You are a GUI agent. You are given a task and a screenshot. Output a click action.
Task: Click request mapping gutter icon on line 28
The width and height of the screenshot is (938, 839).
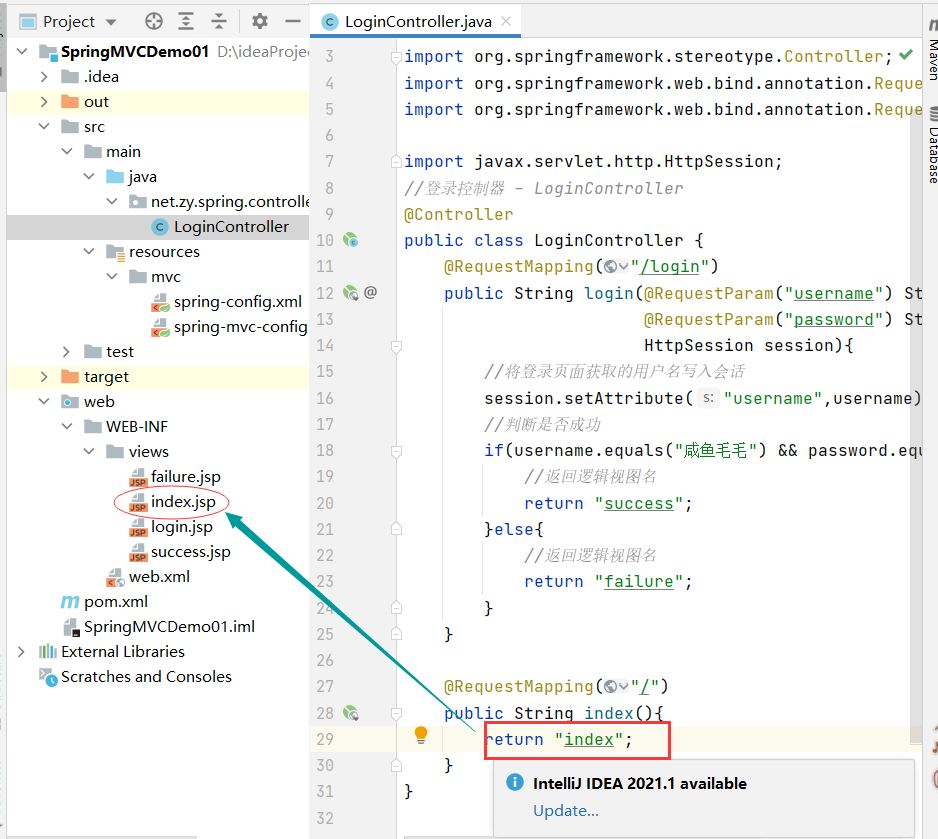(x=351, y=713)
